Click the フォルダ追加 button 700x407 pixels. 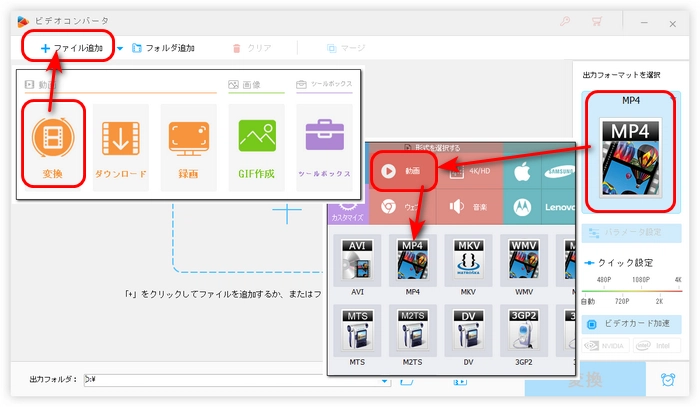[164, 48]
